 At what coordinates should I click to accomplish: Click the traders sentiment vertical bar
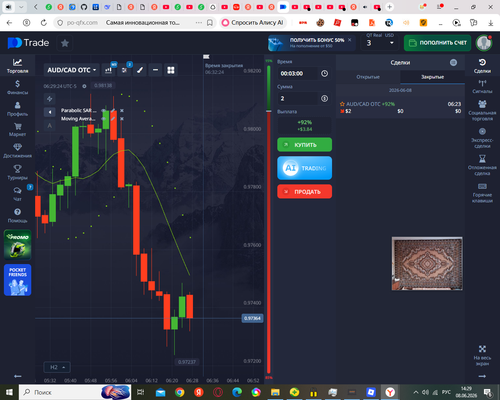[269, 218]
